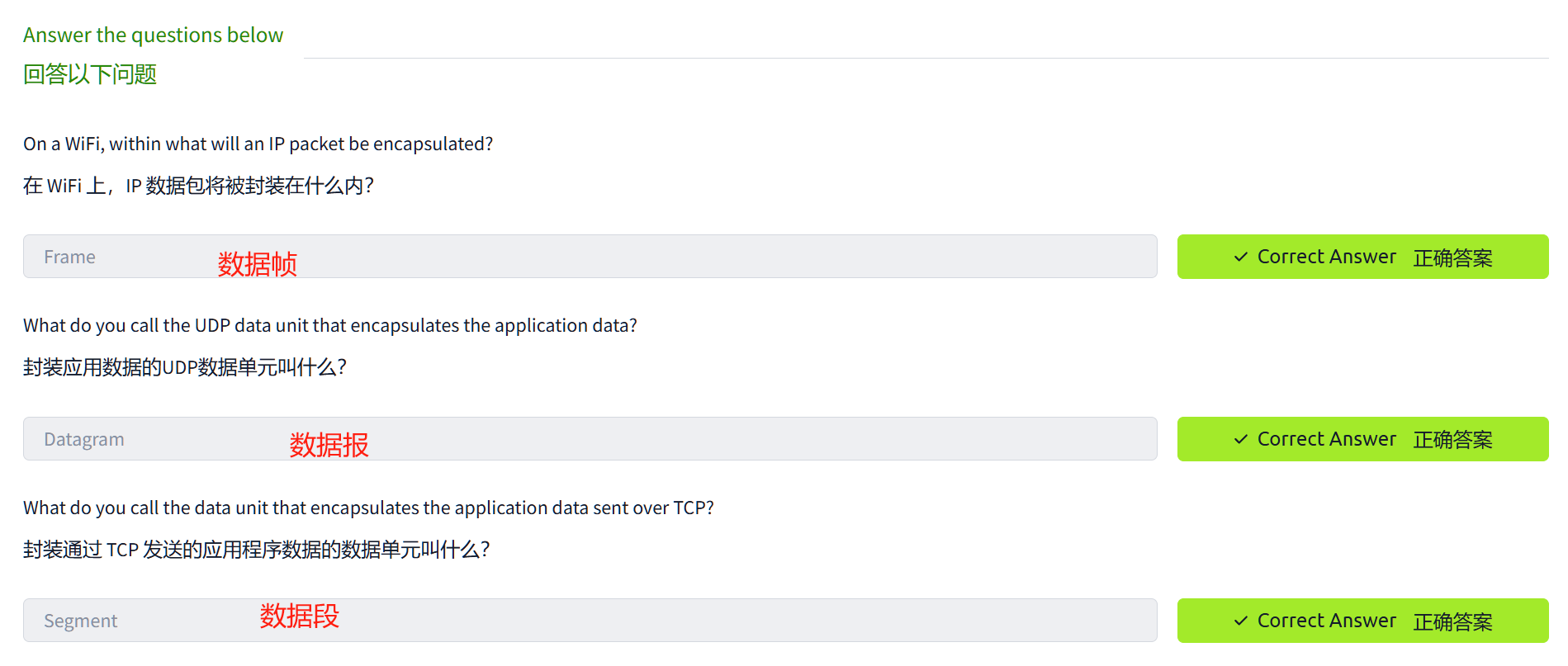Click the Datagram answer input field

coord(590,439)
